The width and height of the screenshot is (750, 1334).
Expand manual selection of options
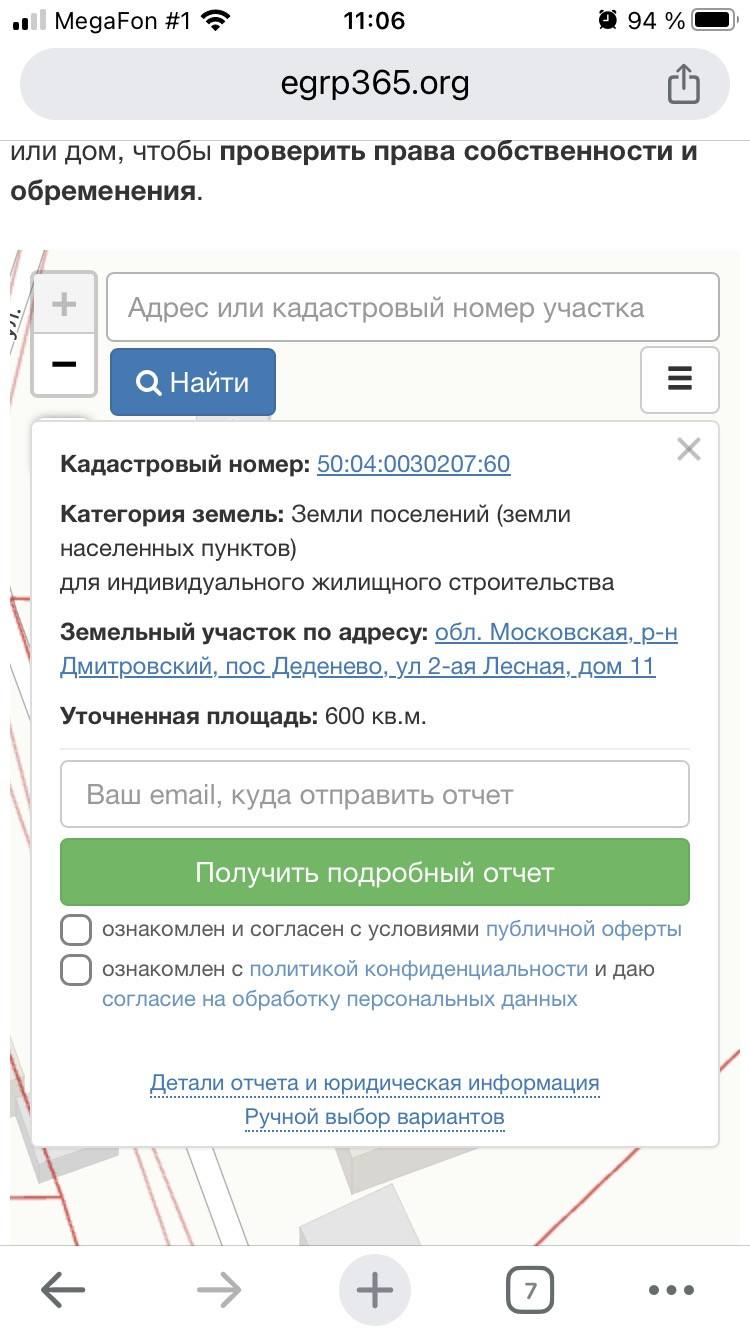pyautogui.click(x=374, y=1117)
